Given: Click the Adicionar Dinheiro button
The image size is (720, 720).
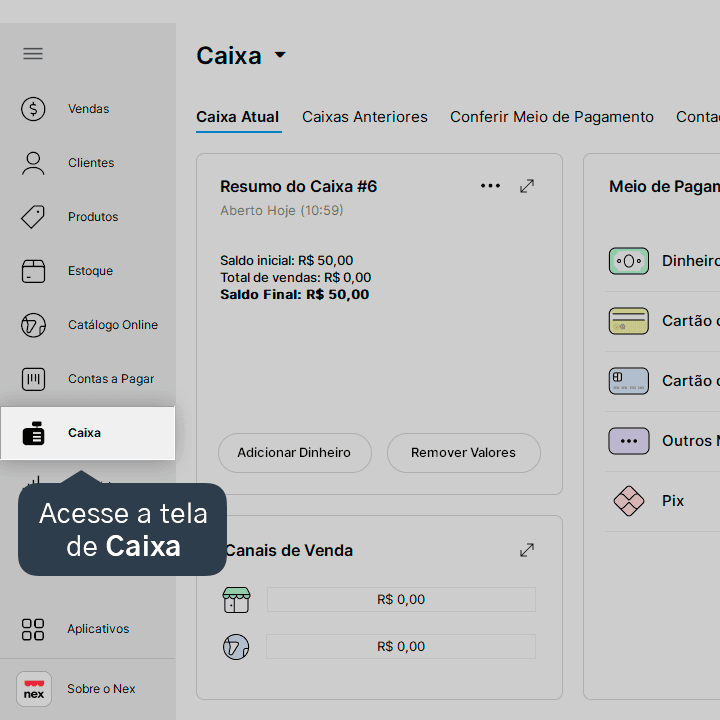Looking at the screenshot, I should 294,453.
